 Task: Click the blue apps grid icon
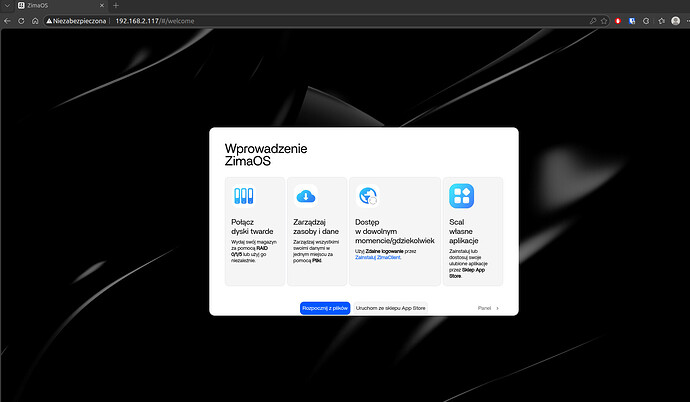[461, 196]
